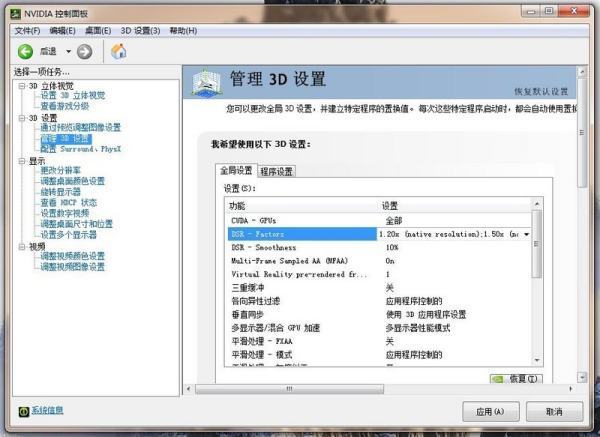
Task: Click horizontal scrollbar right arrow
Action: (x=571, y=389)
